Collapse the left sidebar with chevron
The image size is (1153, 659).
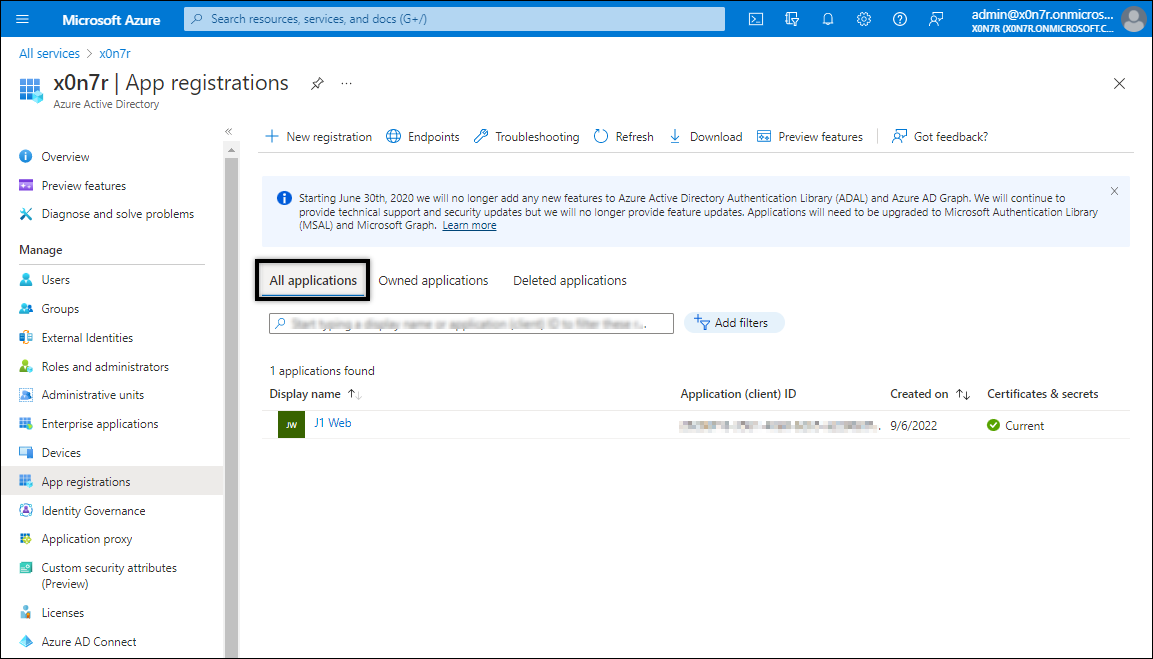tap(228, 131)
